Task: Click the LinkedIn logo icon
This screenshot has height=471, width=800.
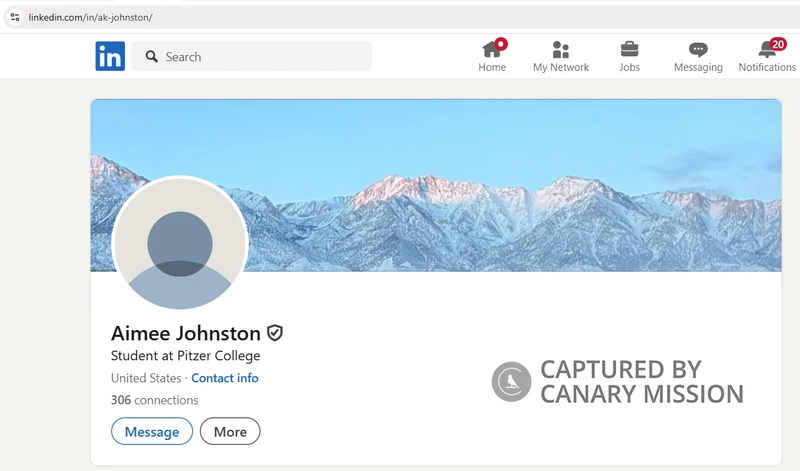Action: tap(110, 56)
